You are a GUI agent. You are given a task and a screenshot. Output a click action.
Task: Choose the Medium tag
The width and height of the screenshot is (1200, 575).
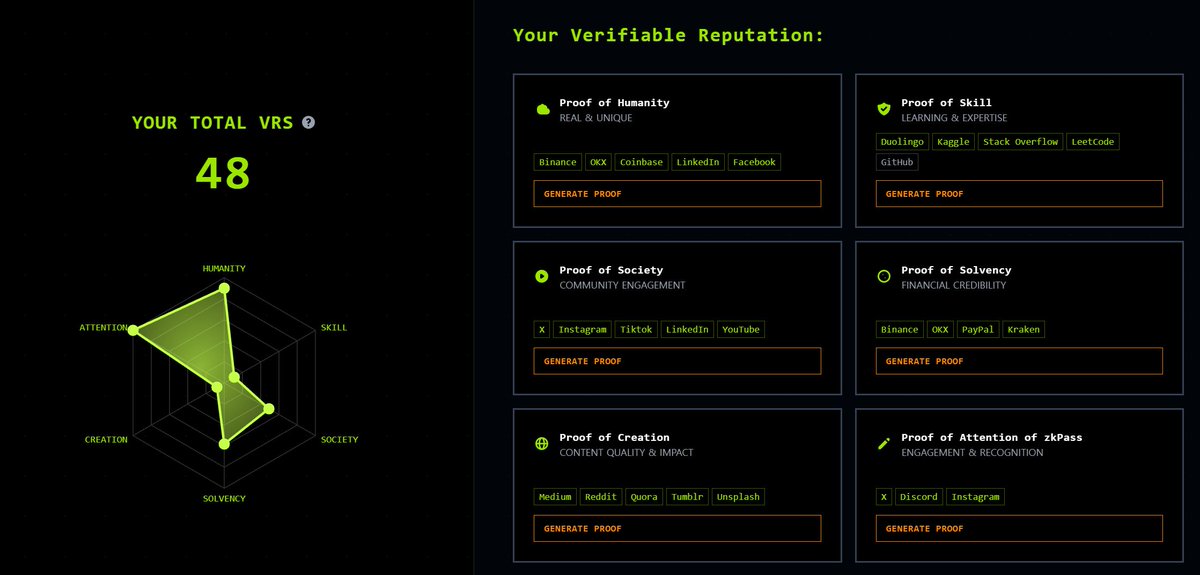555,496
